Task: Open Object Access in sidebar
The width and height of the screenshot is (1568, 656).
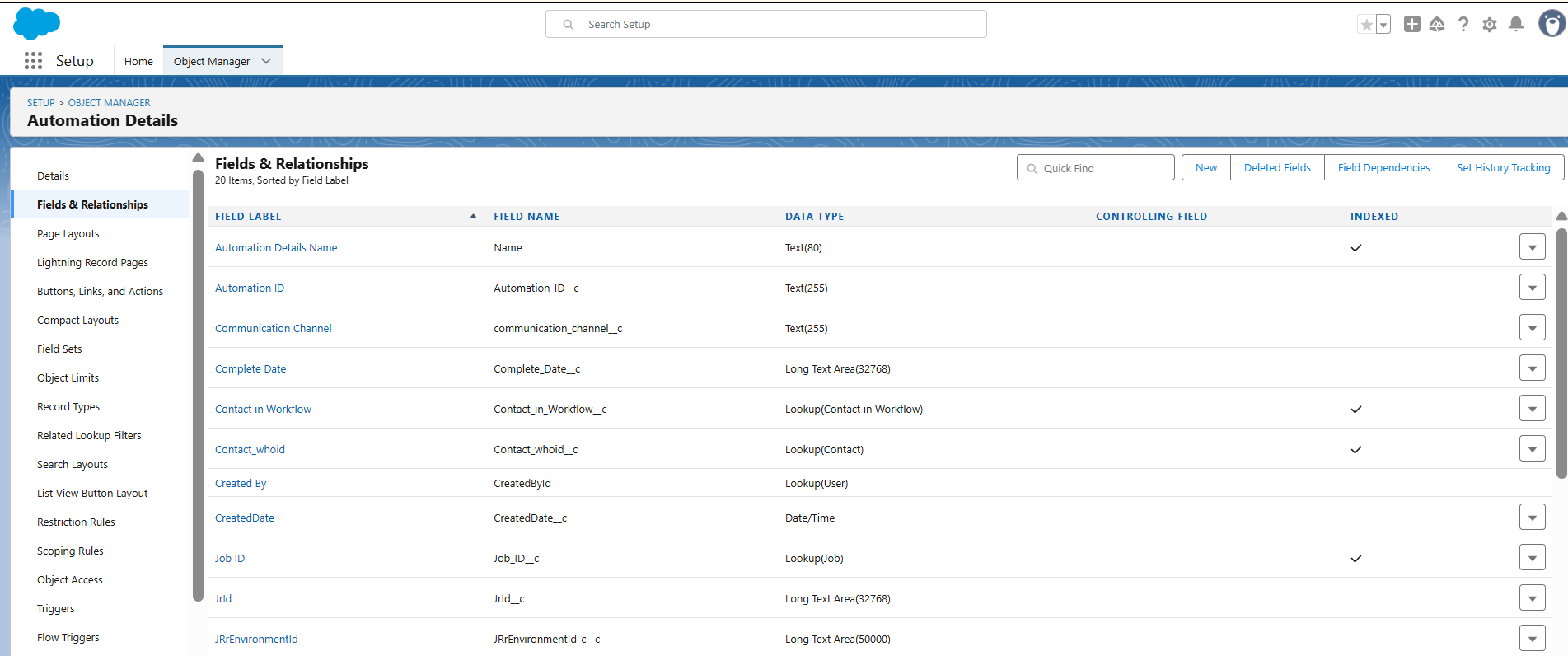Action: coord(70,579)
